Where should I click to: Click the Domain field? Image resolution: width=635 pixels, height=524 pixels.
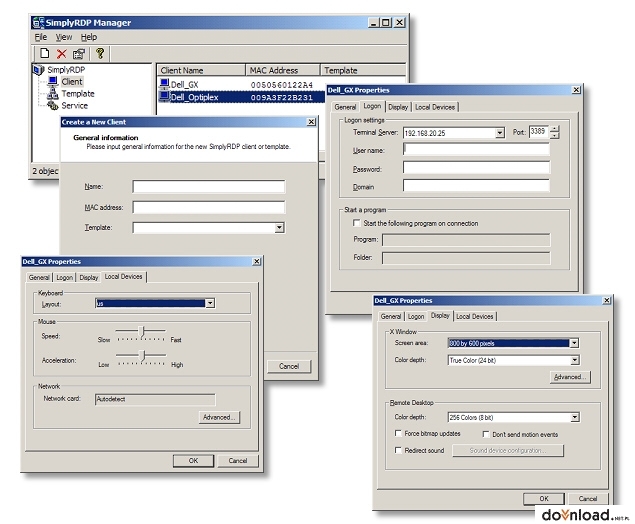pyautogui.click(x=477, y=185)
